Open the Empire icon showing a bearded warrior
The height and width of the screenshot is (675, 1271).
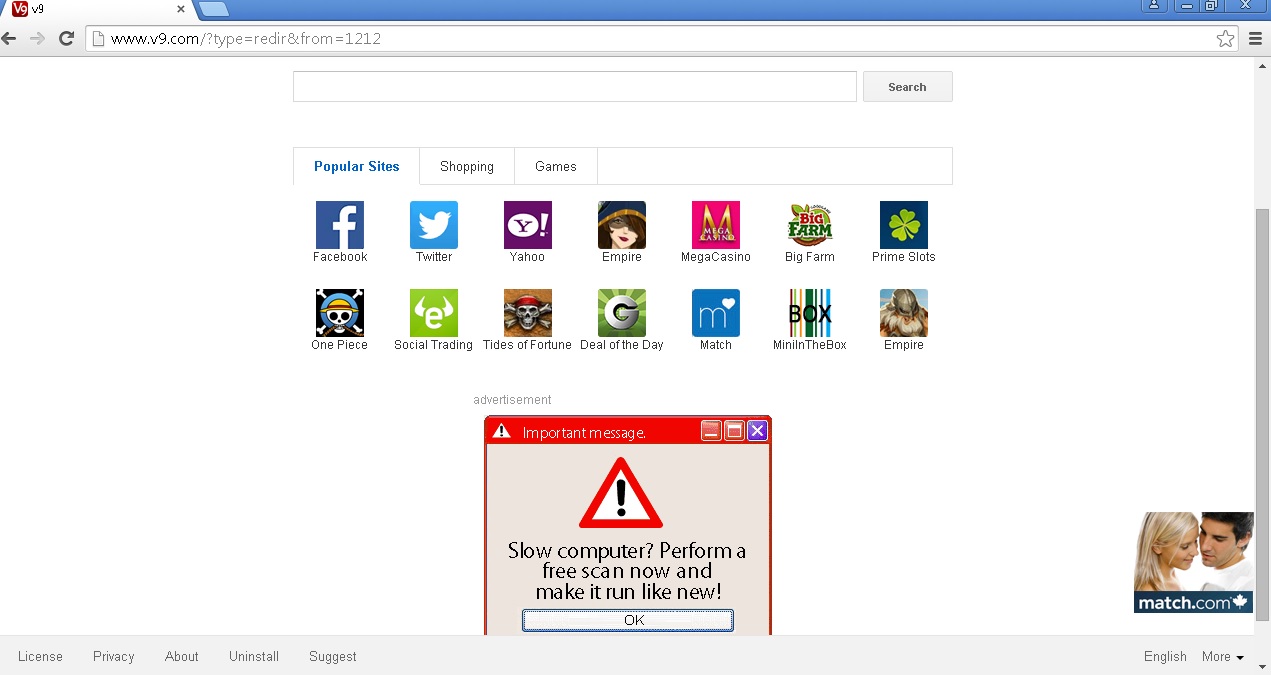click(904, 313)
